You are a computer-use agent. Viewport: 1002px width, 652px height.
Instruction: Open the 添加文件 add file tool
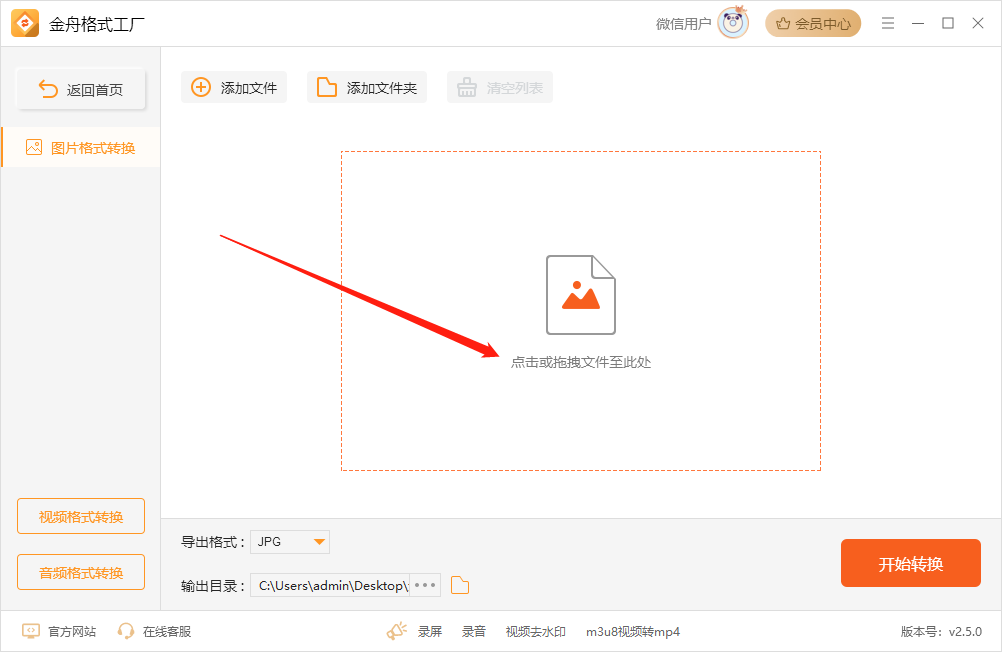233,87
